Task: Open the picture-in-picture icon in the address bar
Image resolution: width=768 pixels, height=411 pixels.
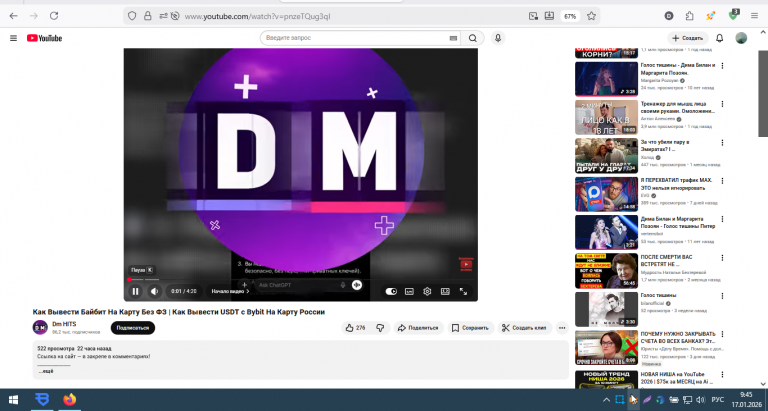Action: point(533,16)
